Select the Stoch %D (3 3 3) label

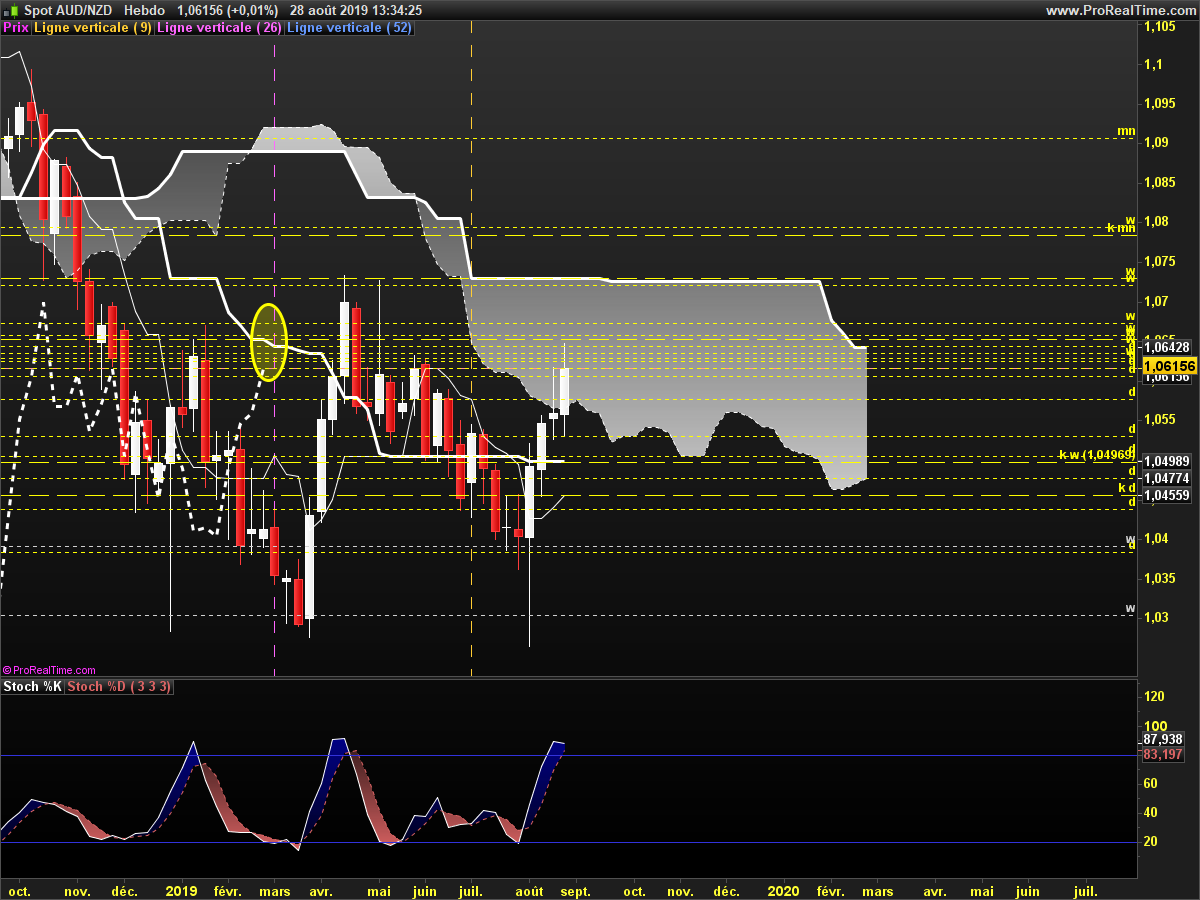click(120, 687)
